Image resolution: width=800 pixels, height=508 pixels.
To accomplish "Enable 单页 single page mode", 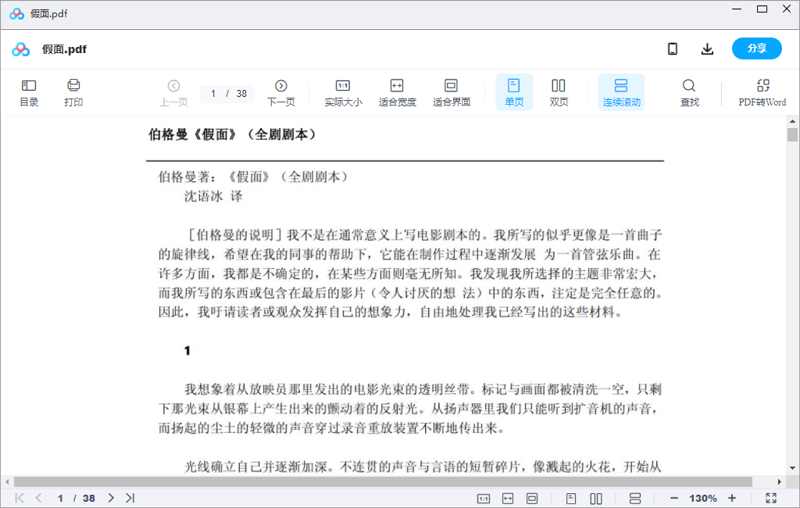I will pyautogui.click(x=514, y=92).
